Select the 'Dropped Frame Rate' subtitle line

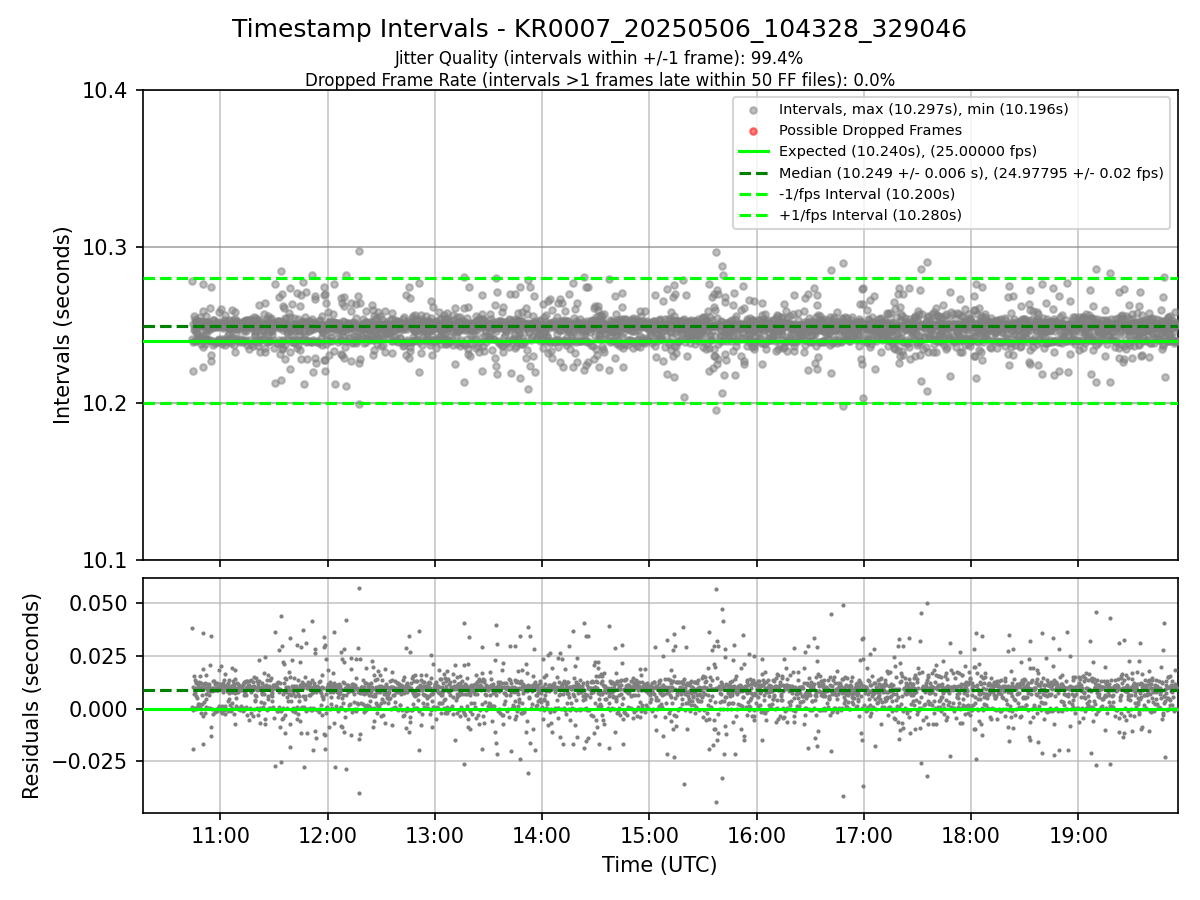[x=599, y=80]
